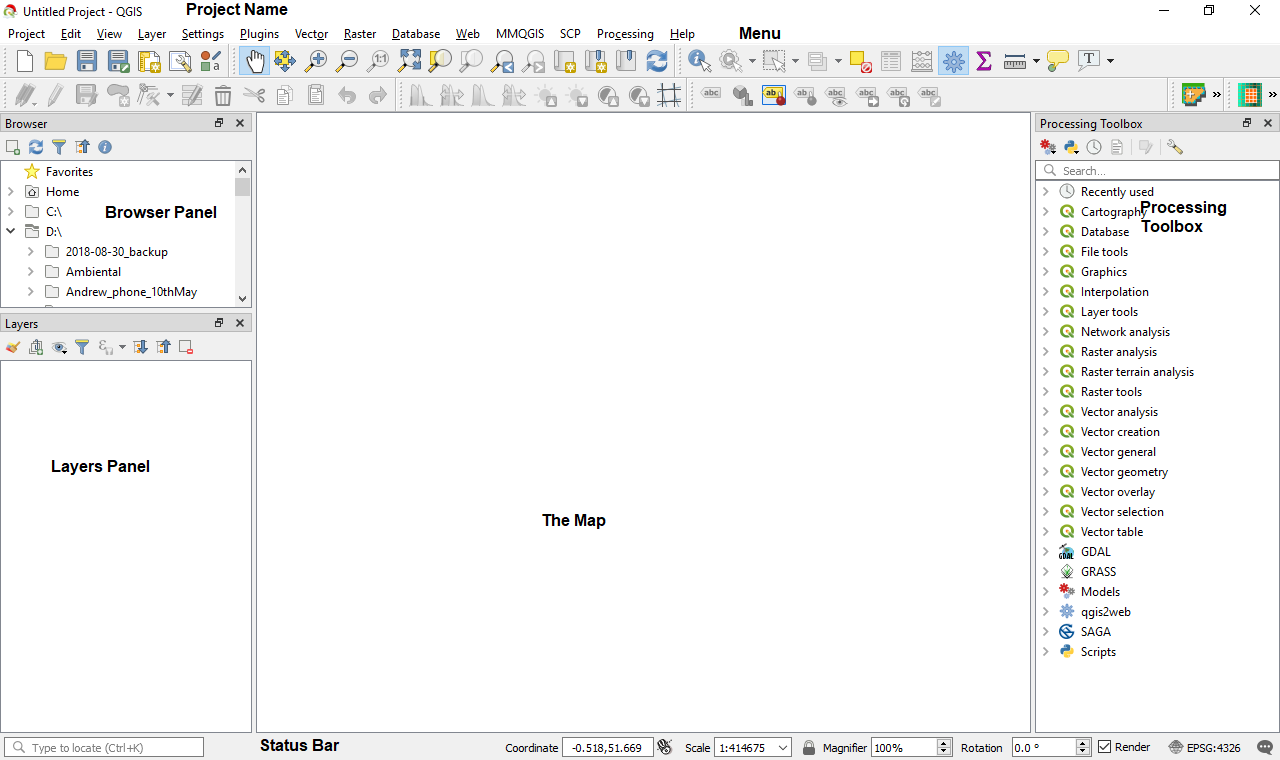The height and width of the screenshot is (760, 1280).
Task: Refresh the map with the blue arrows icon
Action: pyautogui.click(x=657, y=61)
